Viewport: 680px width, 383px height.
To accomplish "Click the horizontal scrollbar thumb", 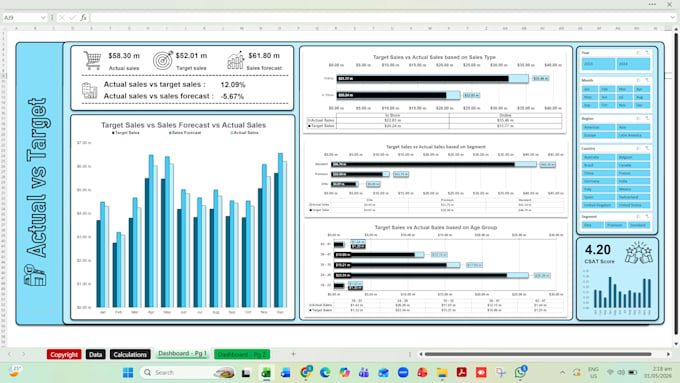I will (x=538, y=354).
